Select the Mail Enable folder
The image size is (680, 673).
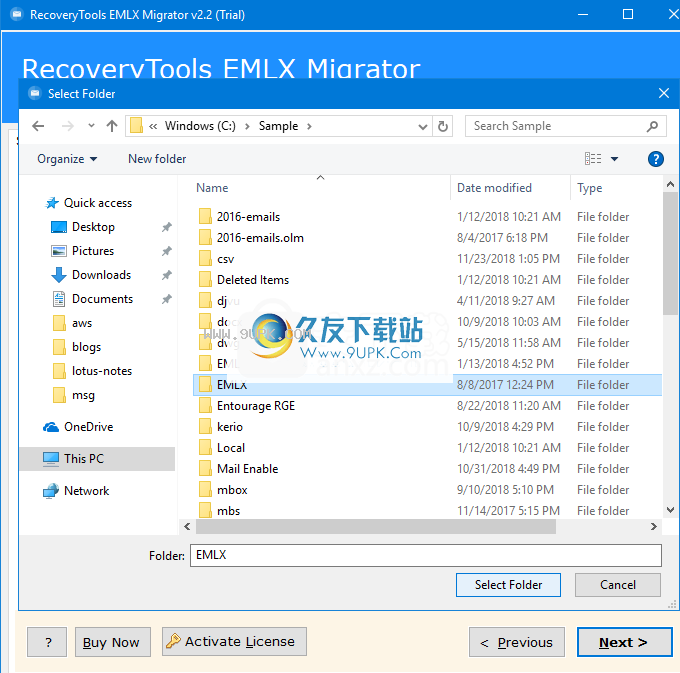pyautogui.click(x=248, y=469)
